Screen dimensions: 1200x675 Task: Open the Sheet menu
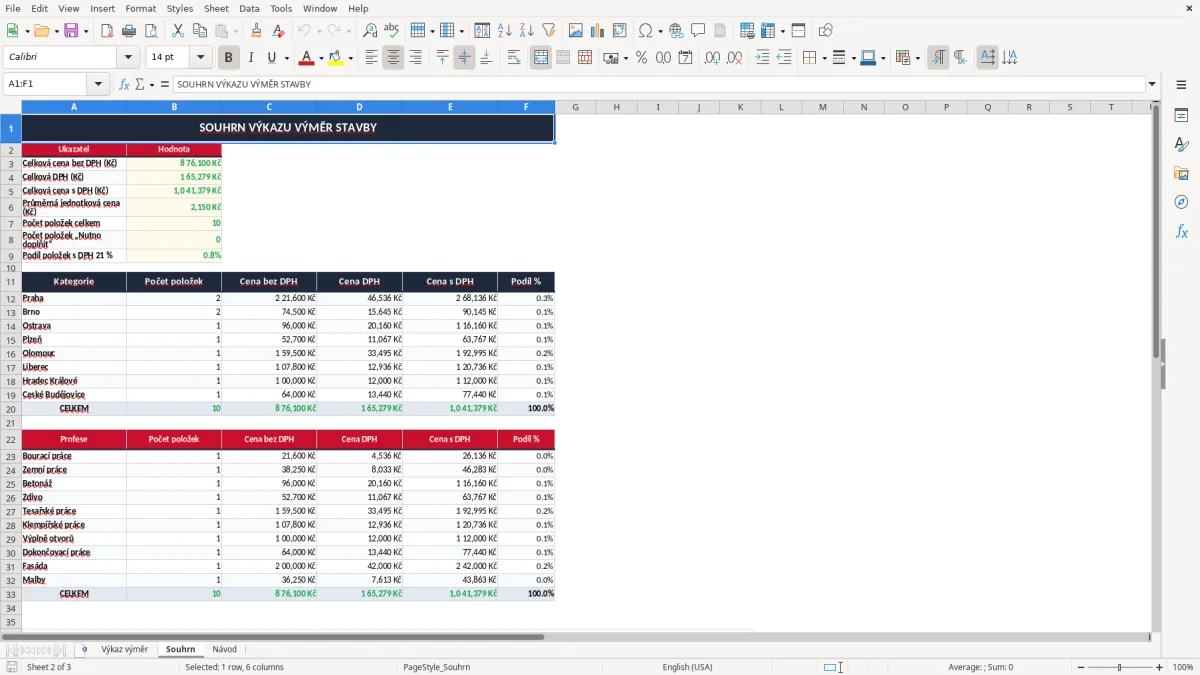tap(216, 8)
